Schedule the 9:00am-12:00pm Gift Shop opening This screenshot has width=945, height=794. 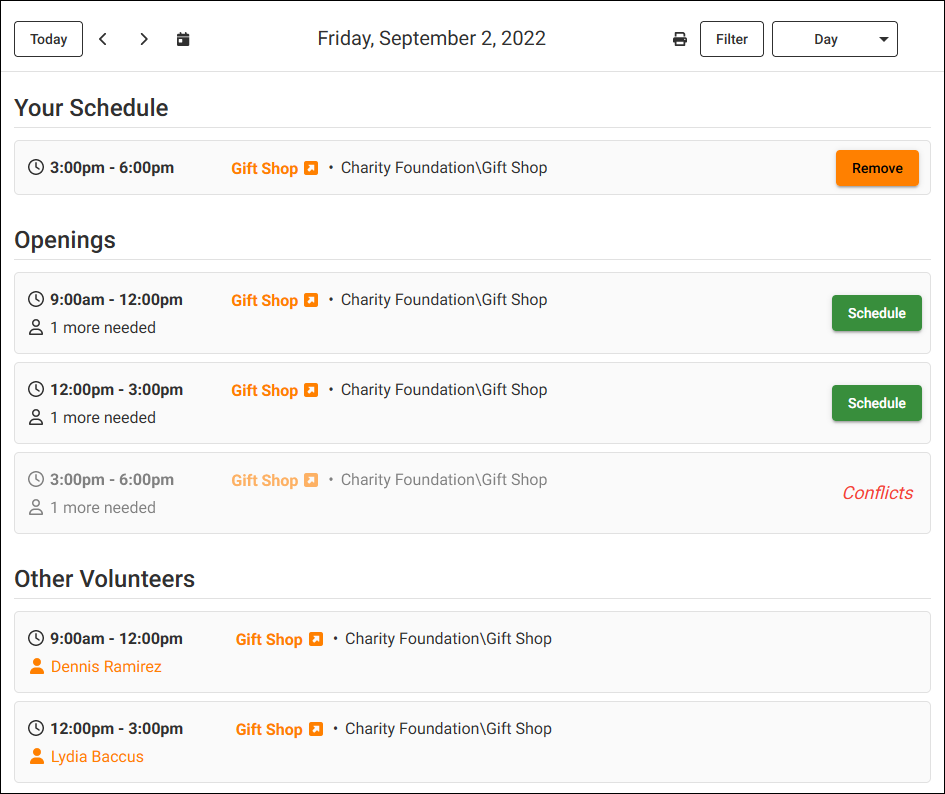(876, 313)
